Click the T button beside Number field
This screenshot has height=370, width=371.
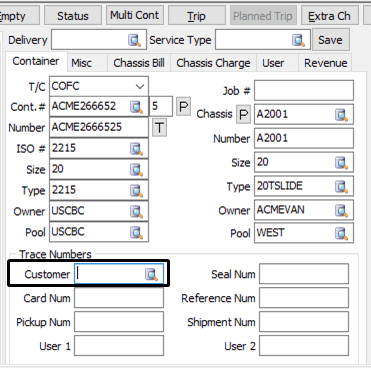point(160,128)
